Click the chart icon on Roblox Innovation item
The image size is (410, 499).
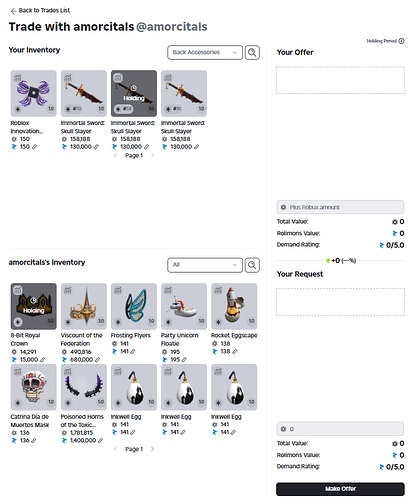click(x=17, y=78)
